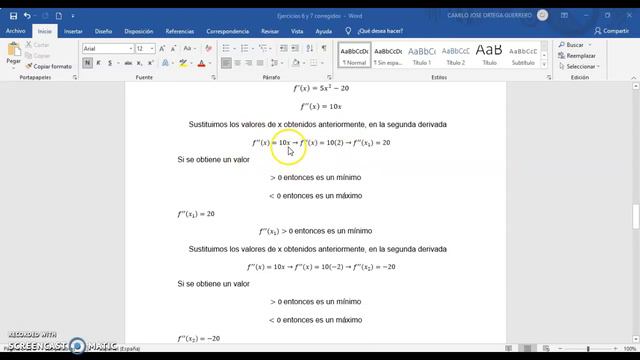Screen dimensions: 640x360
Task: Decrease font size with the smaller A
Action: [173, 49]
